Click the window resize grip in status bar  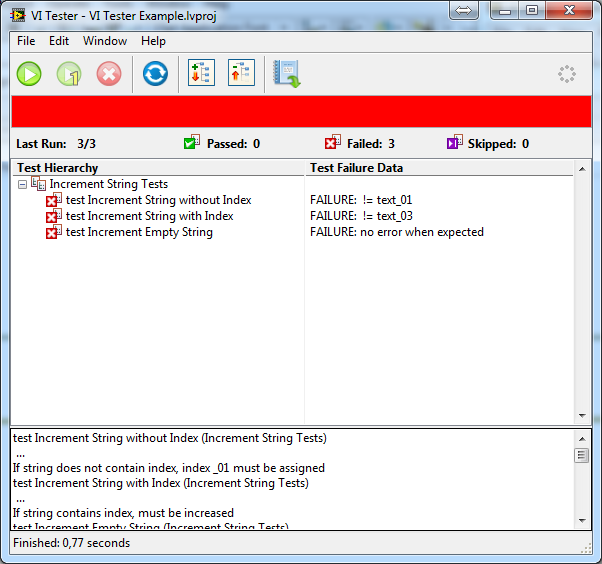pos(586,548)
